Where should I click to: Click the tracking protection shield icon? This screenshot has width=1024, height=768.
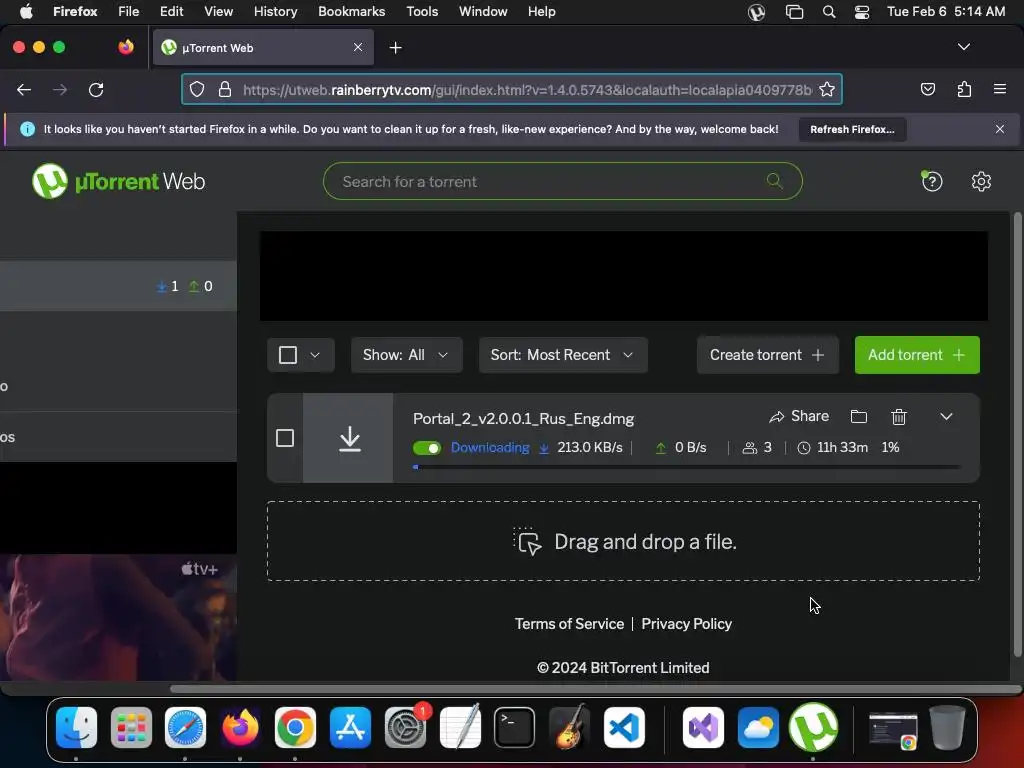[x=197, y=89]
